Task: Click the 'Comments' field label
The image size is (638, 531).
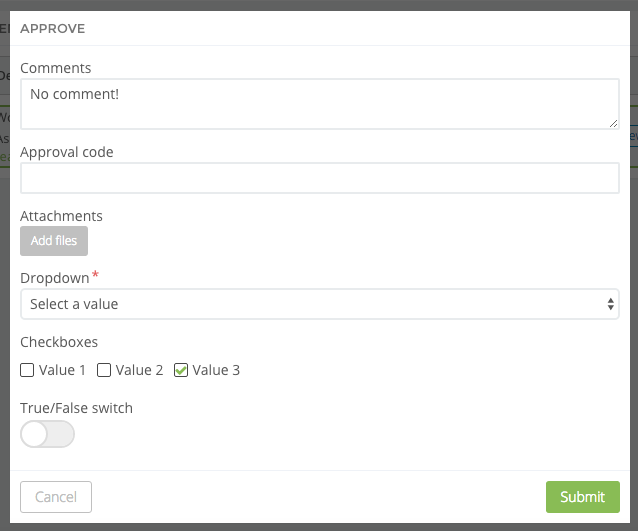Action: point(56,68)
